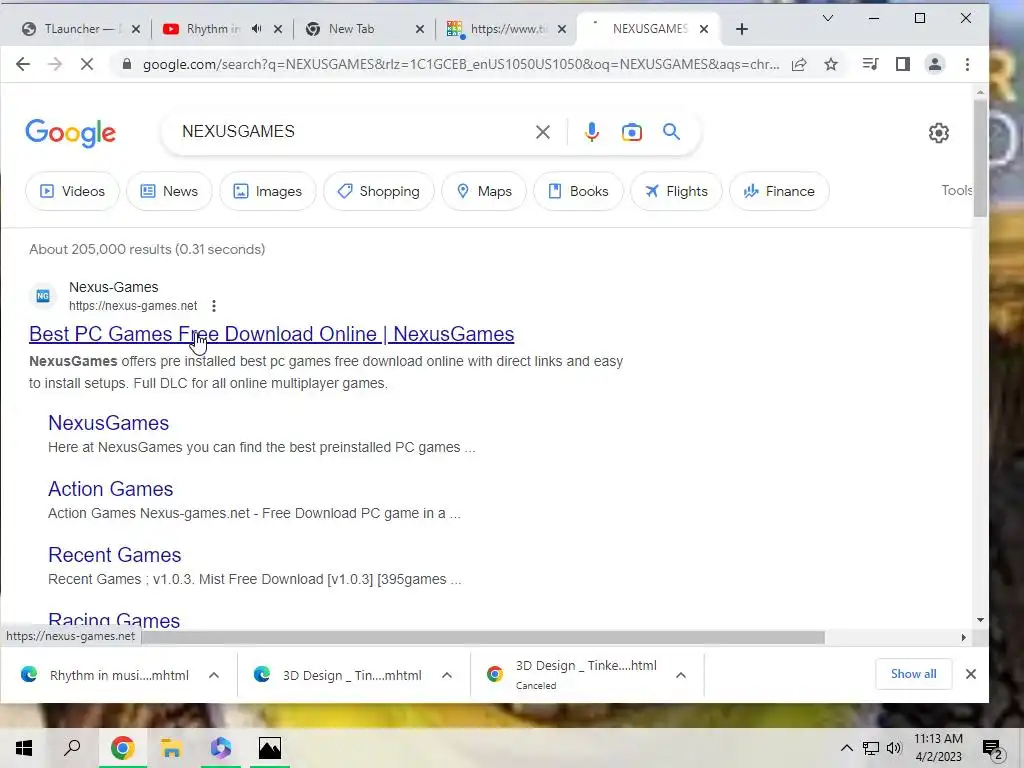Filter results by Flights

[677, 191]
